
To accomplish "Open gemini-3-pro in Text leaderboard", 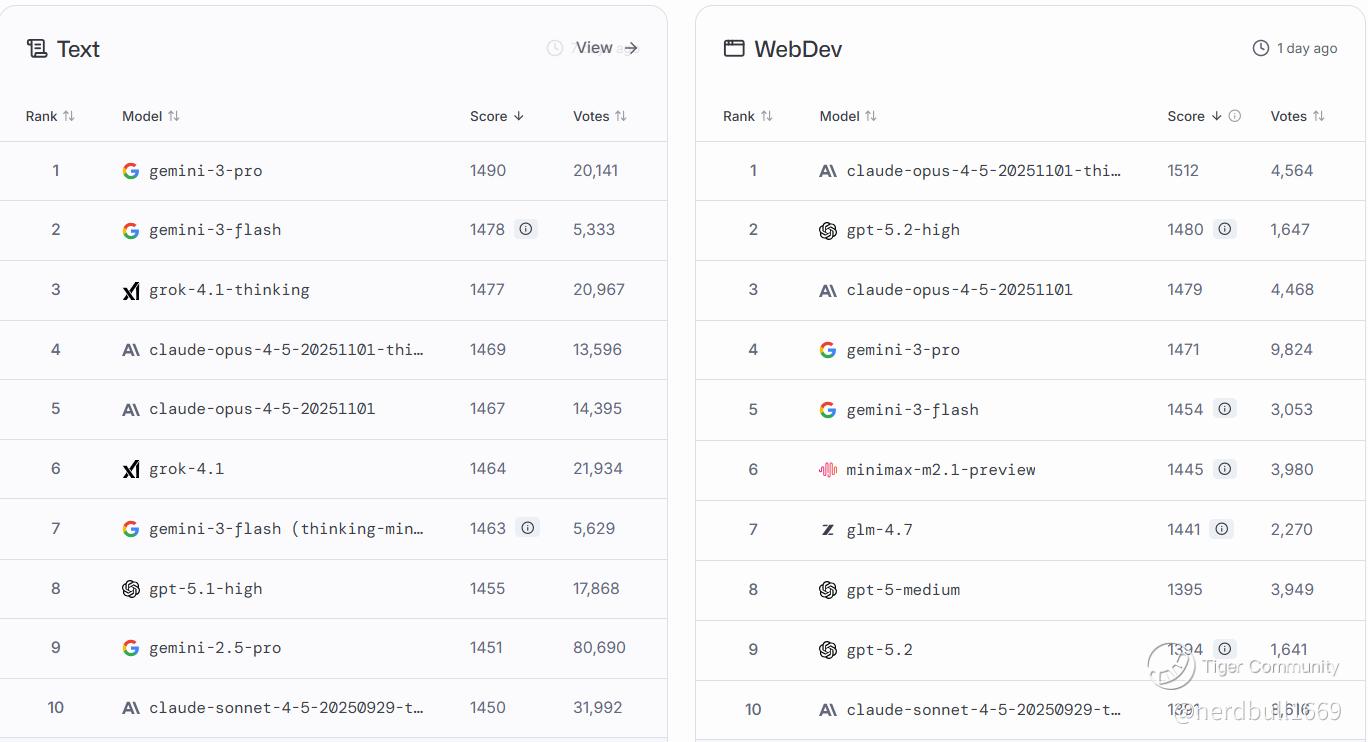I will 205,171.
